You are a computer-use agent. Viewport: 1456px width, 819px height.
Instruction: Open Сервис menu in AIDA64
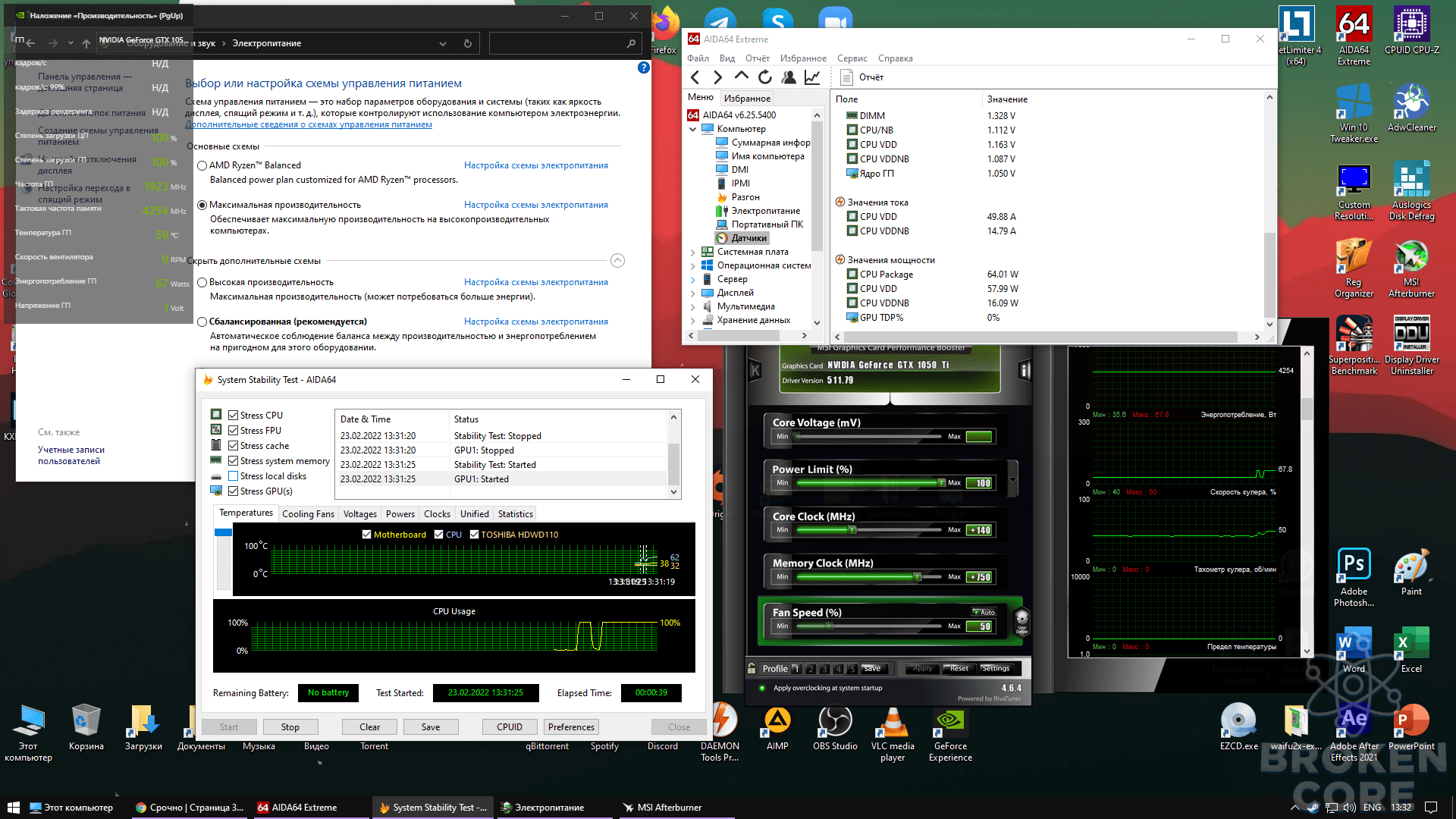(x=852, y=58)
